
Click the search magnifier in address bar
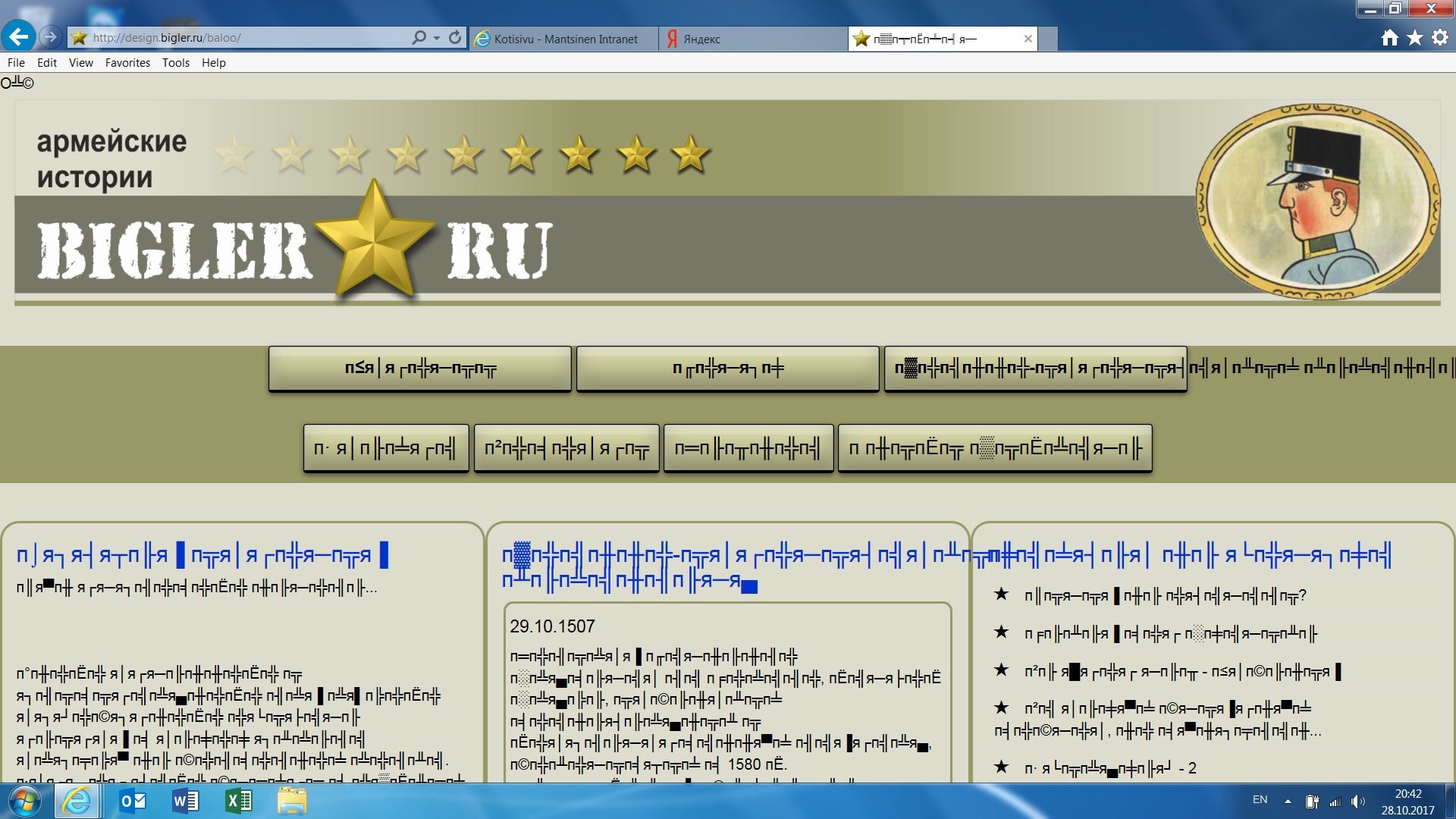pos(419,37)
